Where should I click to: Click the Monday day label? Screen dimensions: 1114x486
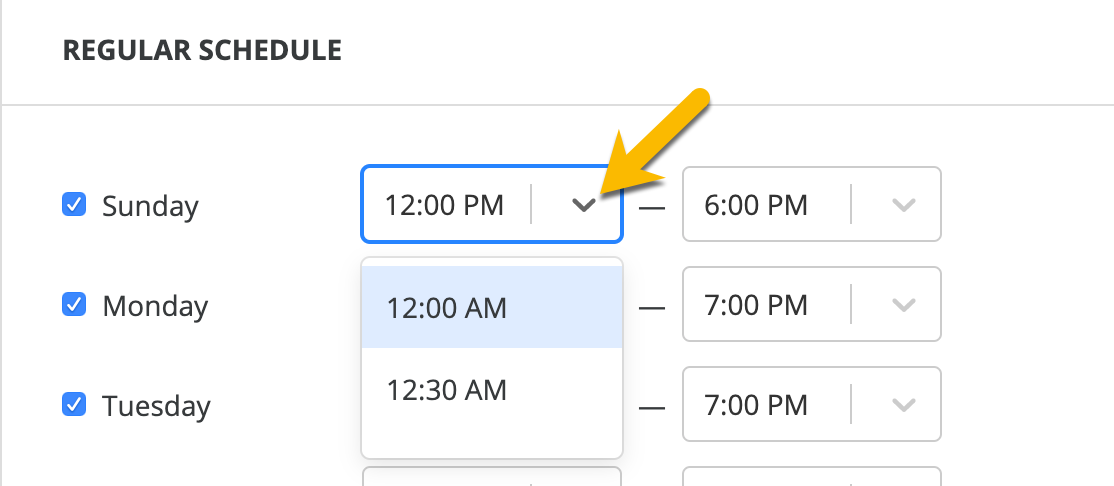tap(155, 306)
